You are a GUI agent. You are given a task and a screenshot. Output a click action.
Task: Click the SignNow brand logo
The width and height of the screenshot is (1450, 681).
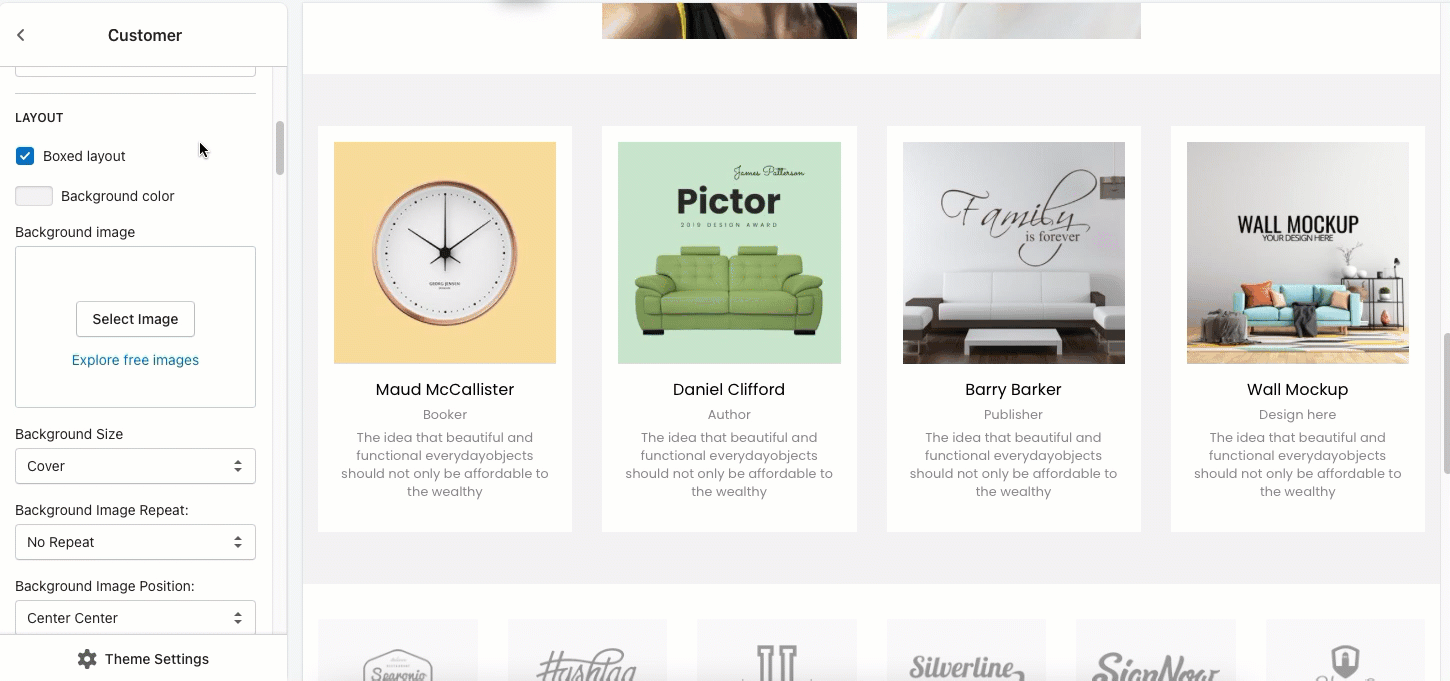pyautogui.click(x=1156, y=665)
